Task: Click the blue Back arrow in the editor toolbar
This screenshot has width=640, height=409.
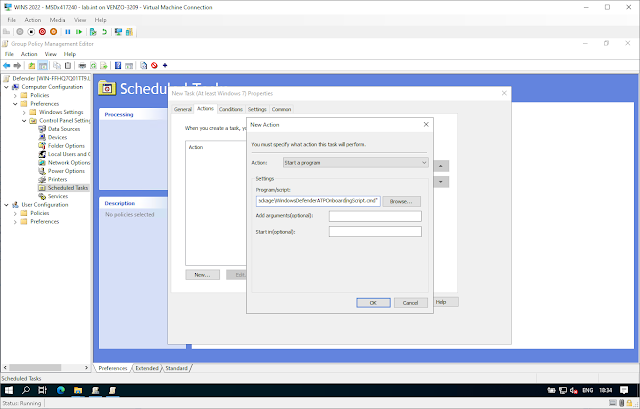Action: point(7,65)
